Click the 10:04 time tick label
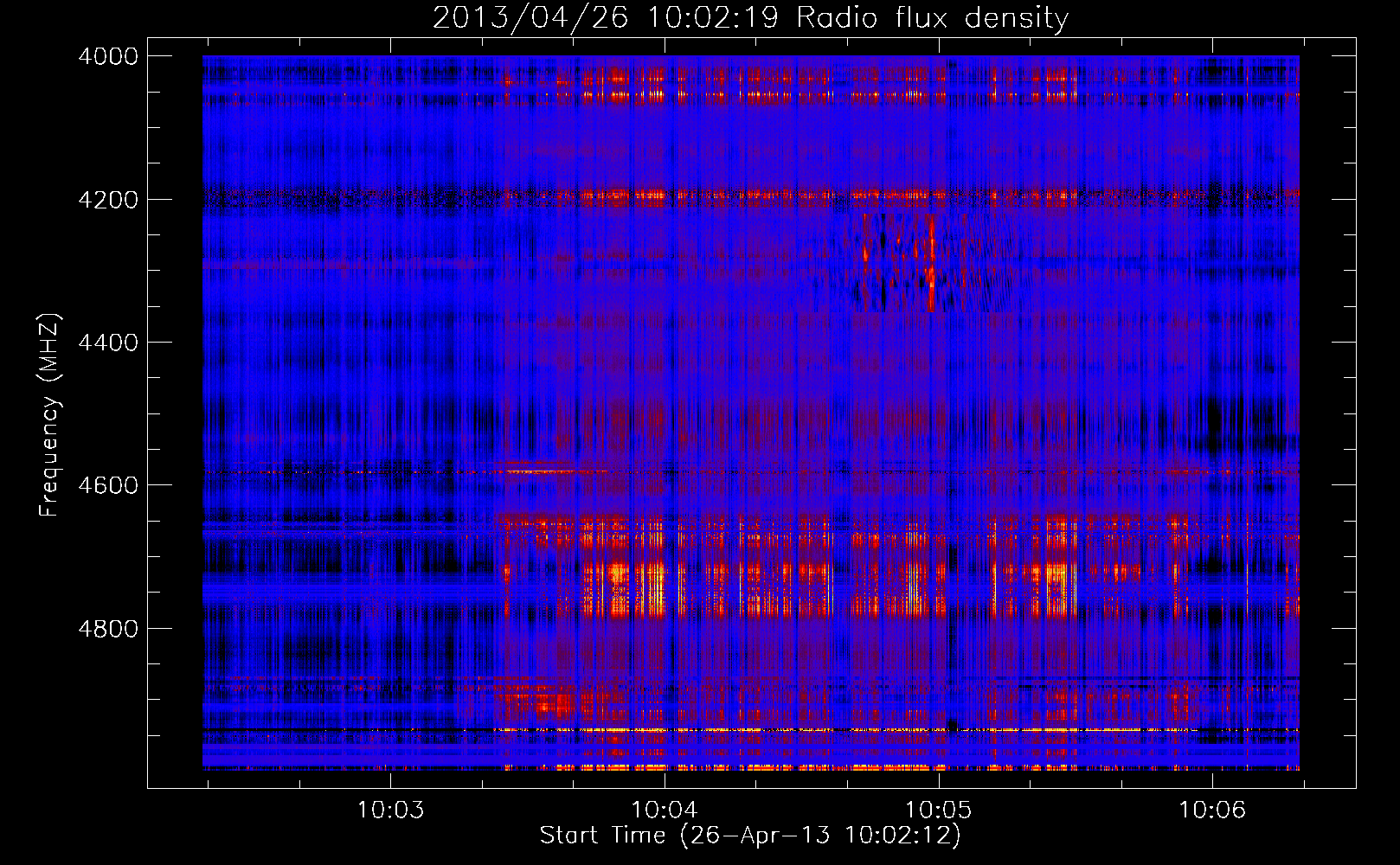1400x865 pixels. tap(665, 810)
